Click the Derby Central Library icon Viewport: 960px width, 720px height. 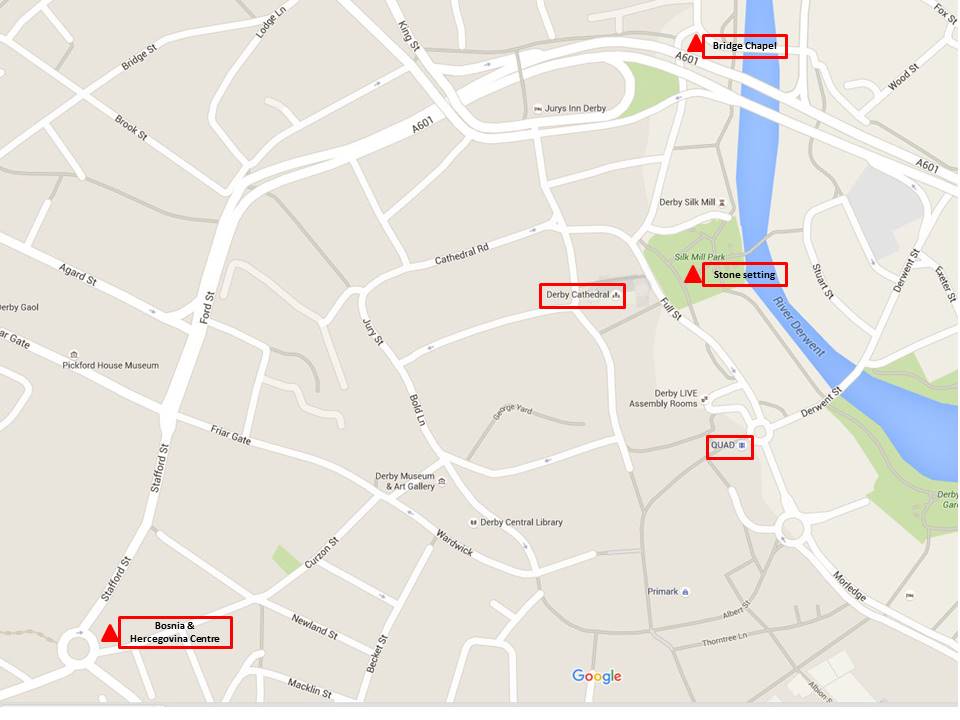point(473,522)
